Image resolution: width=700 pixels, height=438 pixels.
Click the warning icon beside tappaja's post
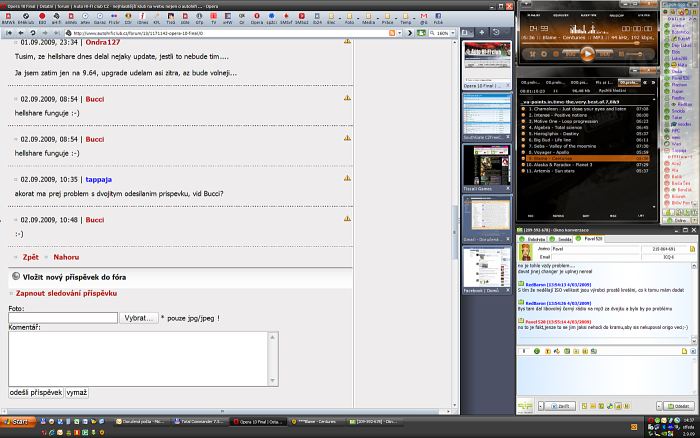coord(347,179)
